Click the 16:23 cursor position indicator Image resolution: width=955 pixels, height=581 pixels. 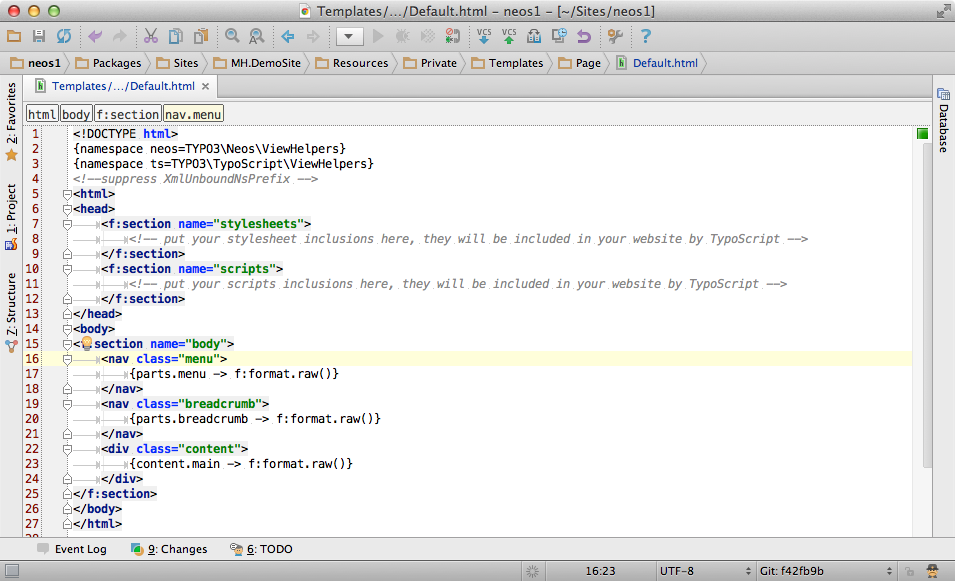click(601, 571)
